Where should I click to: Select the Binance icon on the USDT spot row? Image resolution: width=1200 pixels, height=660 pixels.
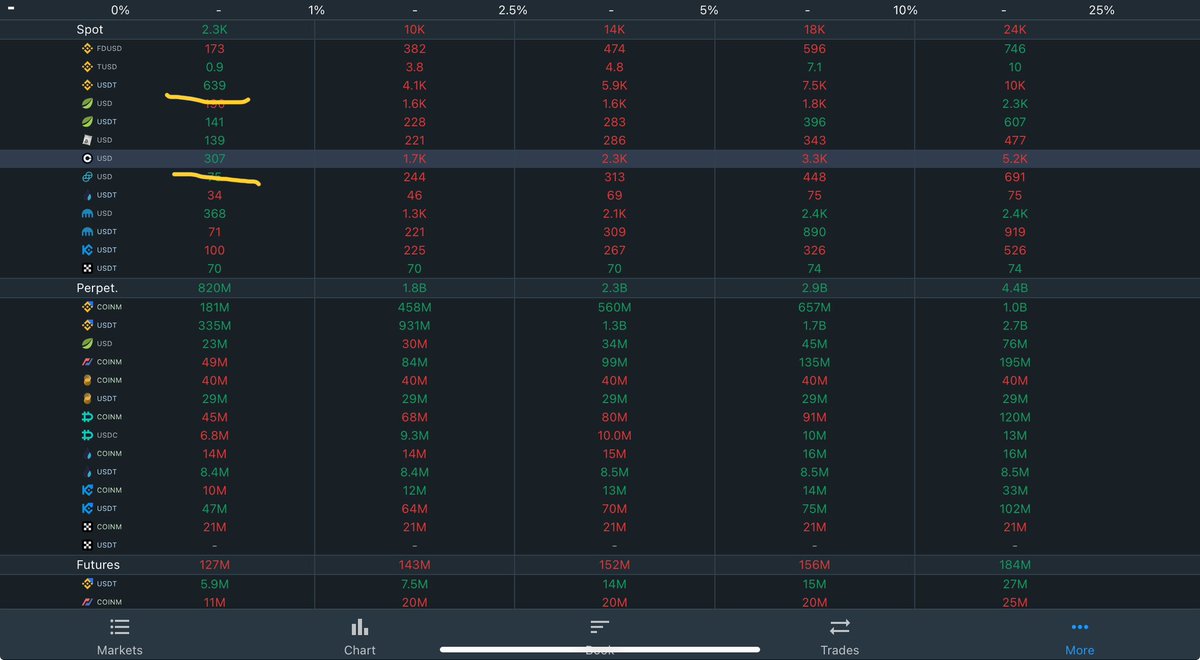tap(87, 85)
